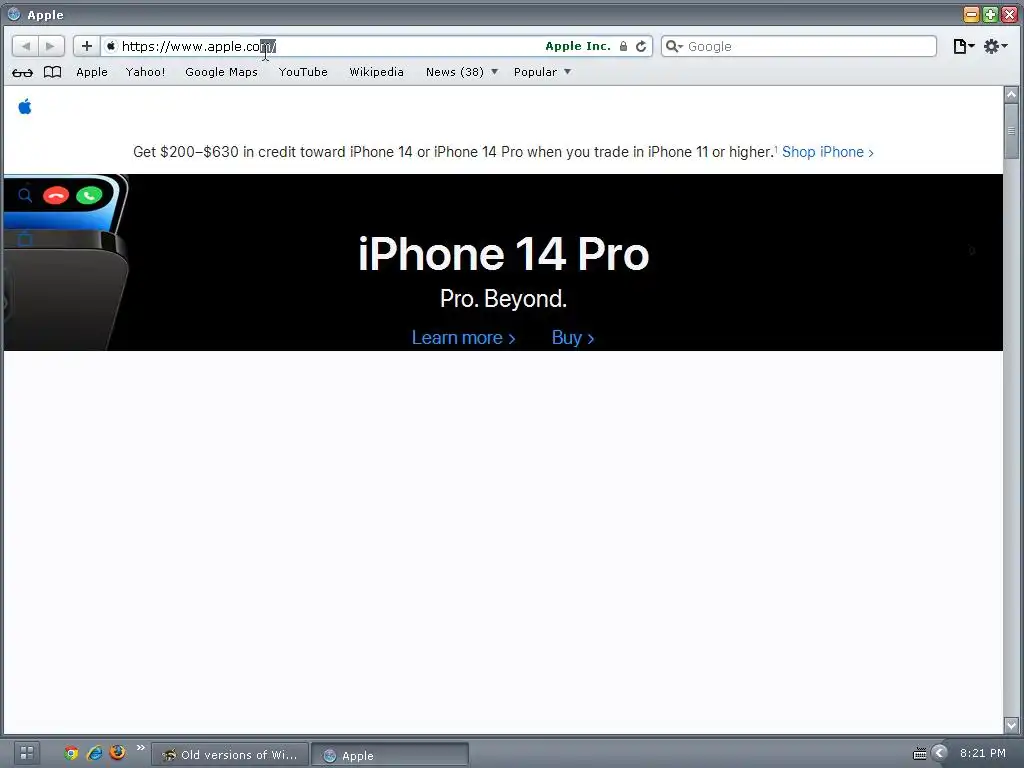The width and height of the screenshot is (1024, 768).
Task: Add bookmark with the plus button
Action: click(86, 46)
